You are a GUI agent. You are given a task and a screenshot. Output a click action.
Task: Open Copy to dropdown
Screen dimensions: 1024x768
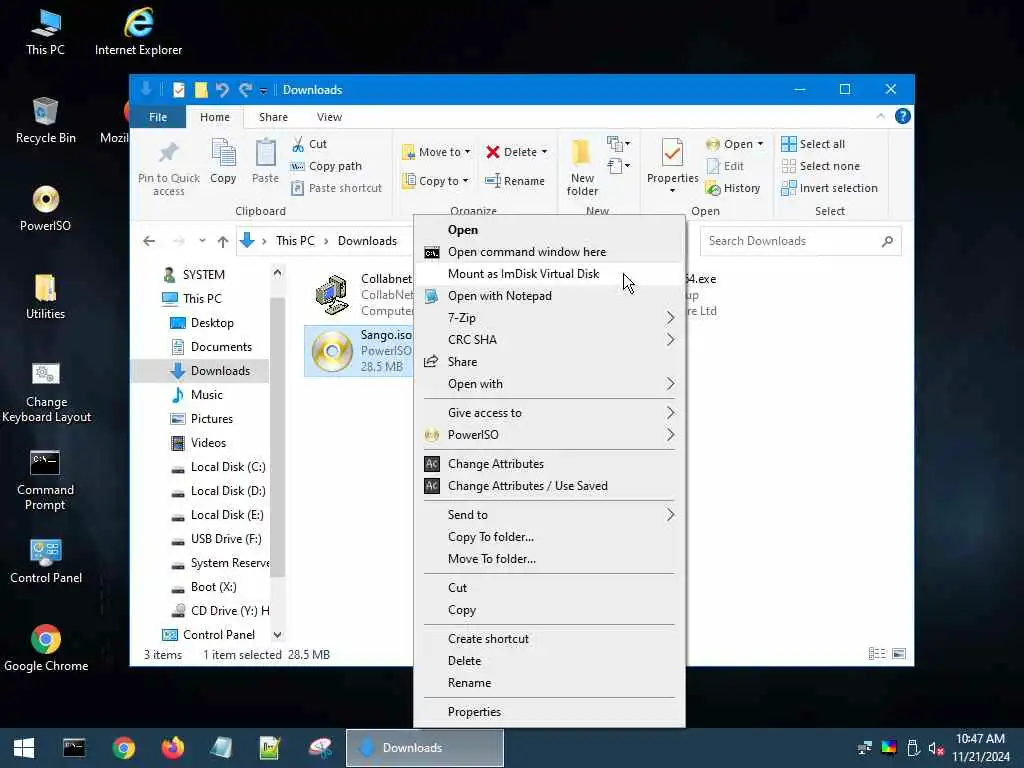435,181
